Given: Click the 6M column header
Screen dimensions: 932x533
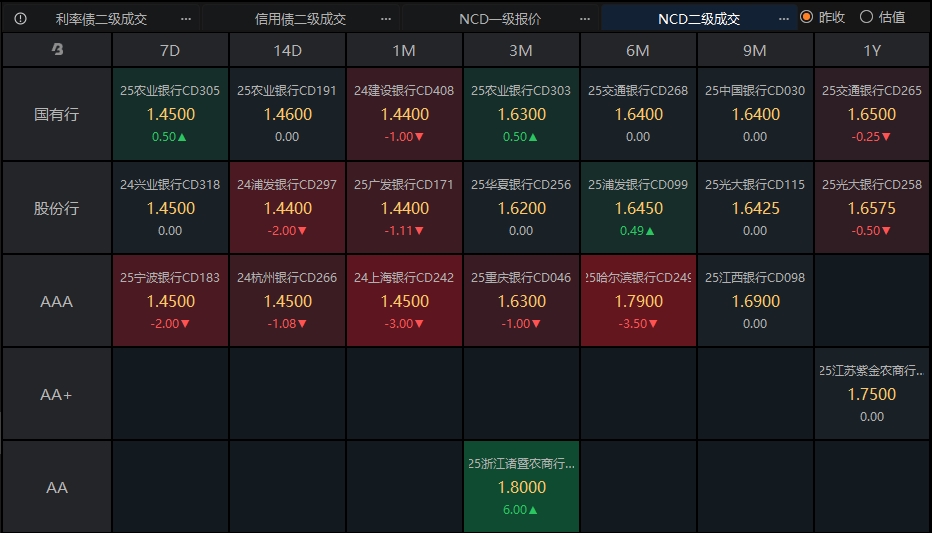Looking at the screenshot, I should tap(638, 50).
